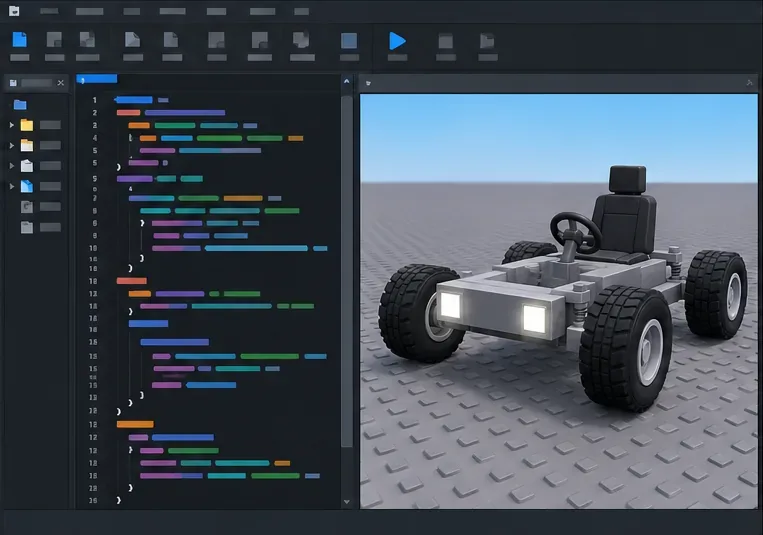Click the last gray icon in the toolbar row
The height and width of the screenshot is (535, 763).
pos(487,41)
